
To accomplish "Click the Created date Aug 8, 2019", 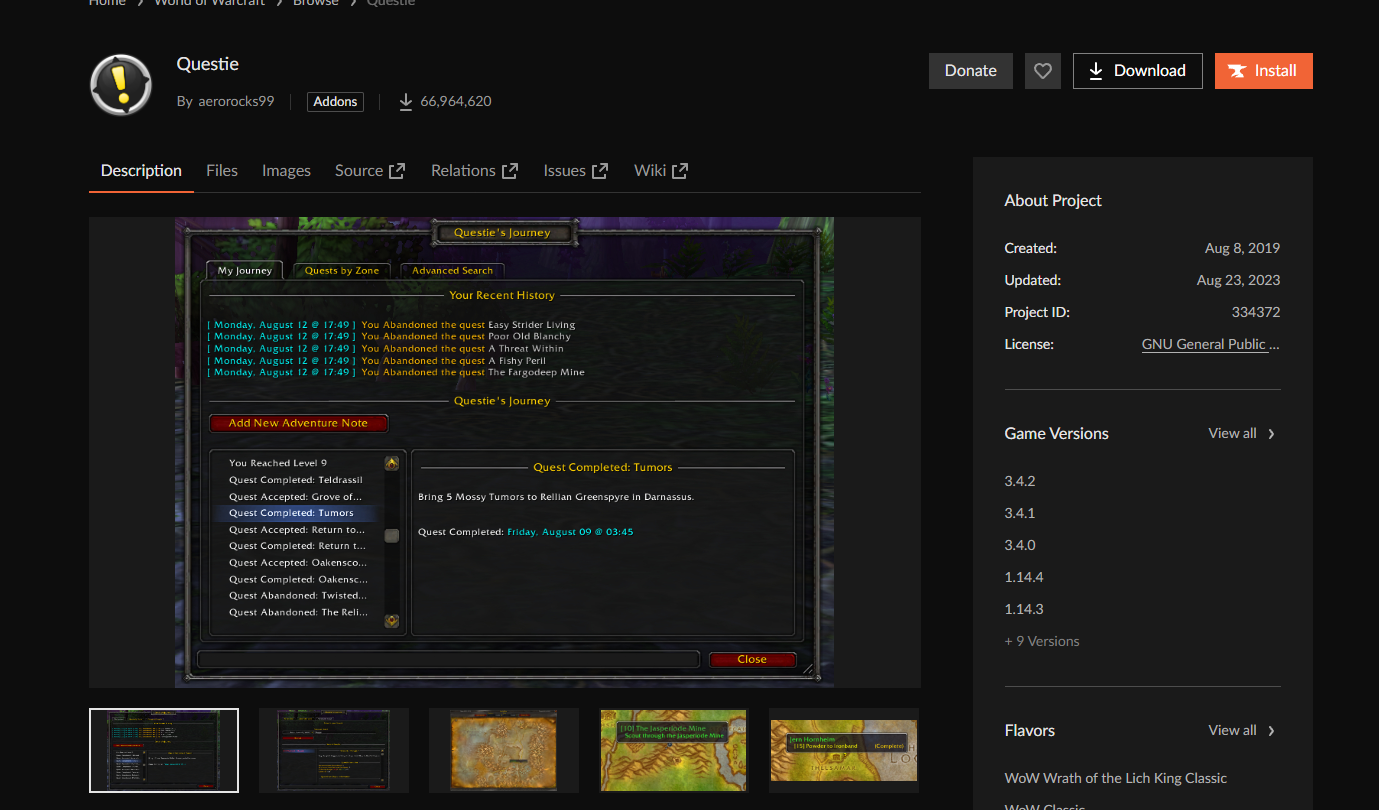I will click(1242, 248).
